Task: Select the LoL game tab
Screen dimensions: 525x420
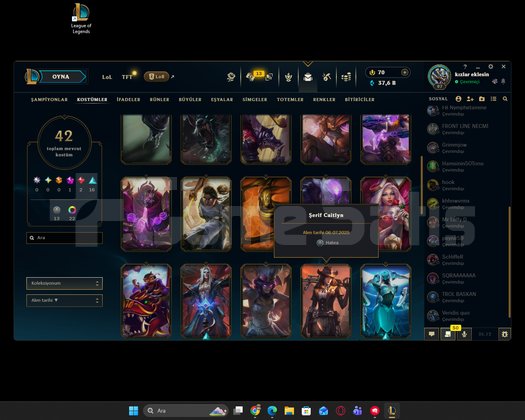Action: tap(107, 77)
